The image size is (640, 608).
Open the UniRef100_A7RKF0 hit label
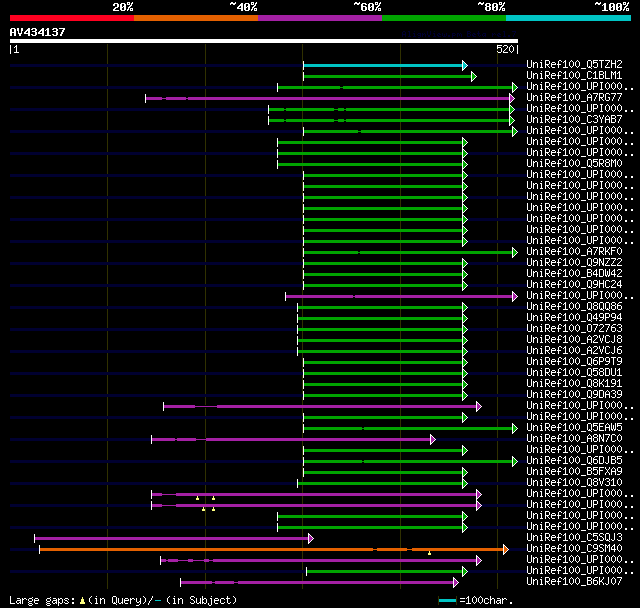pos(574,252)
